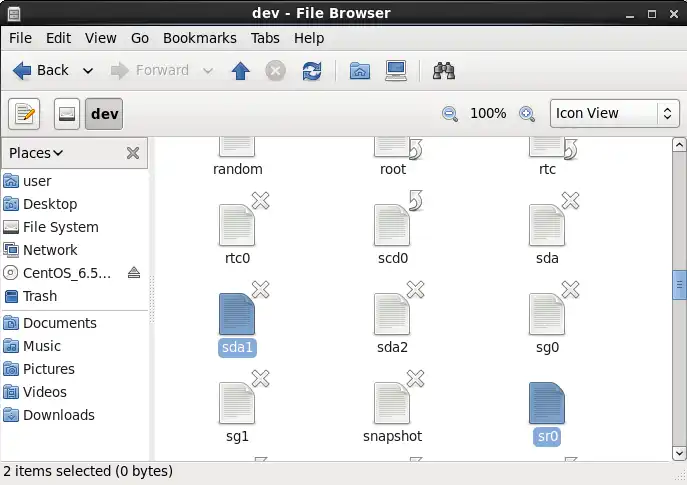This screenshot has height=485, width=687.
Task: Open the Home folder toolbar icon
Action: [360, 71]
